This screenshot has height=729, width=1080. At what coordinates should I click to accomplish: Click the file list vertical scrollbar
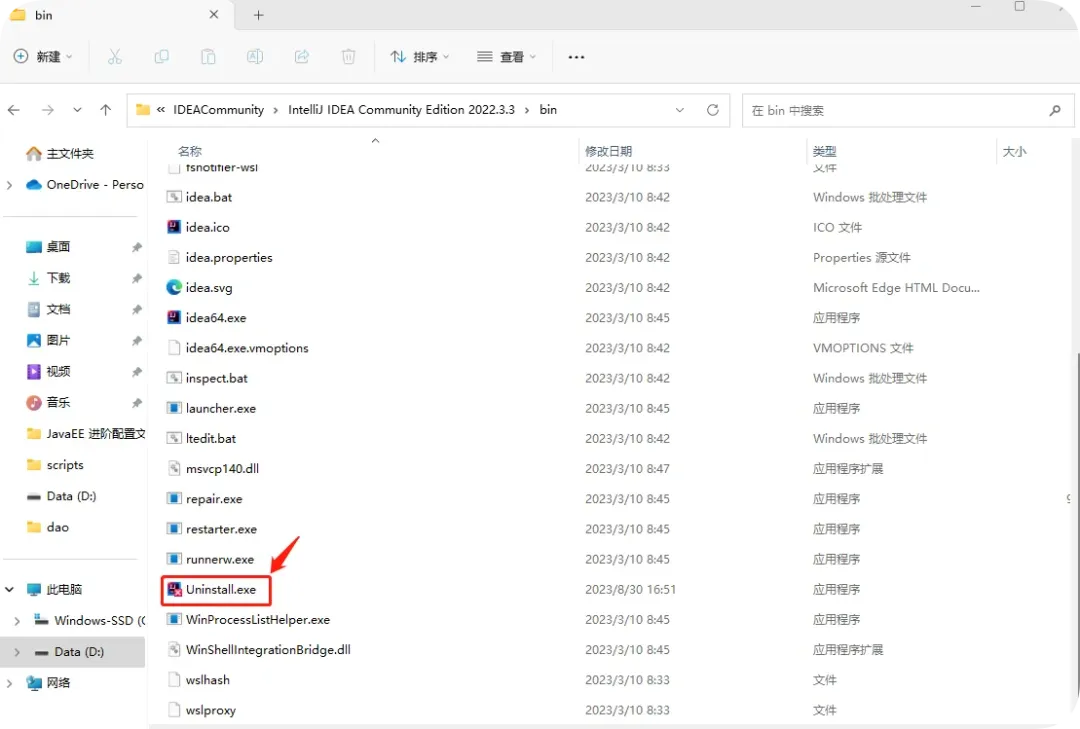point(1077,533)
